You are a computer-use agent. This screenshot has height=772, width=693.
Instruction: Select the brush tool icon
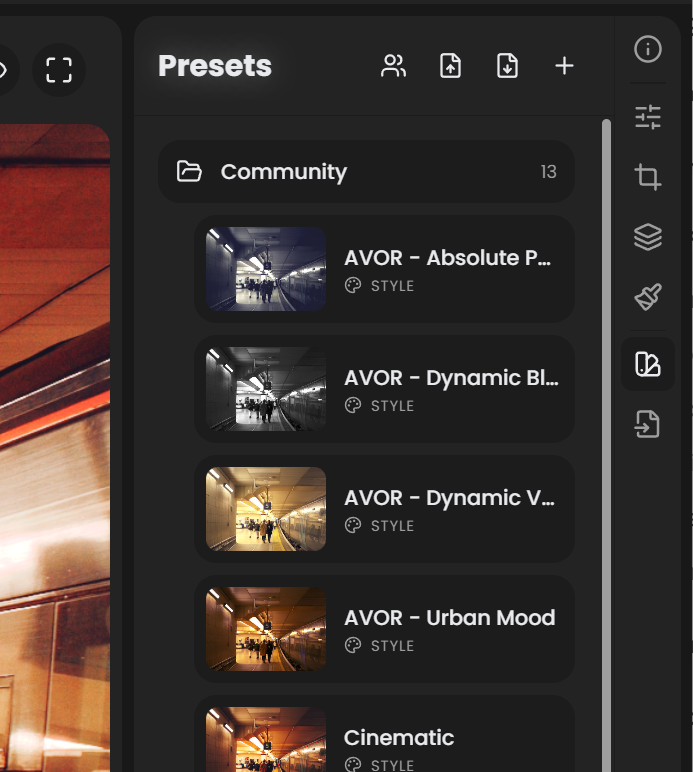pos(648,297)
